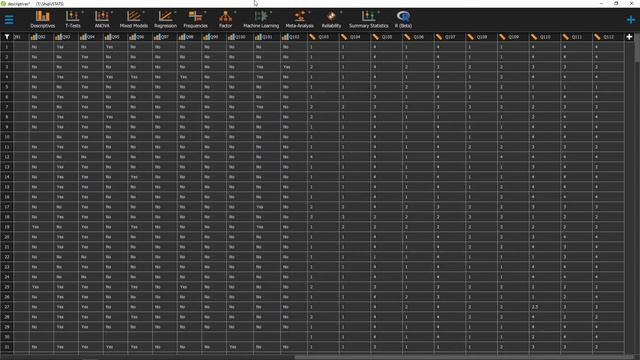This screenshot has width=640, height=360.
Task: Select the Q109 column header label
Action: pyautogui.click(x=513, y=37)
